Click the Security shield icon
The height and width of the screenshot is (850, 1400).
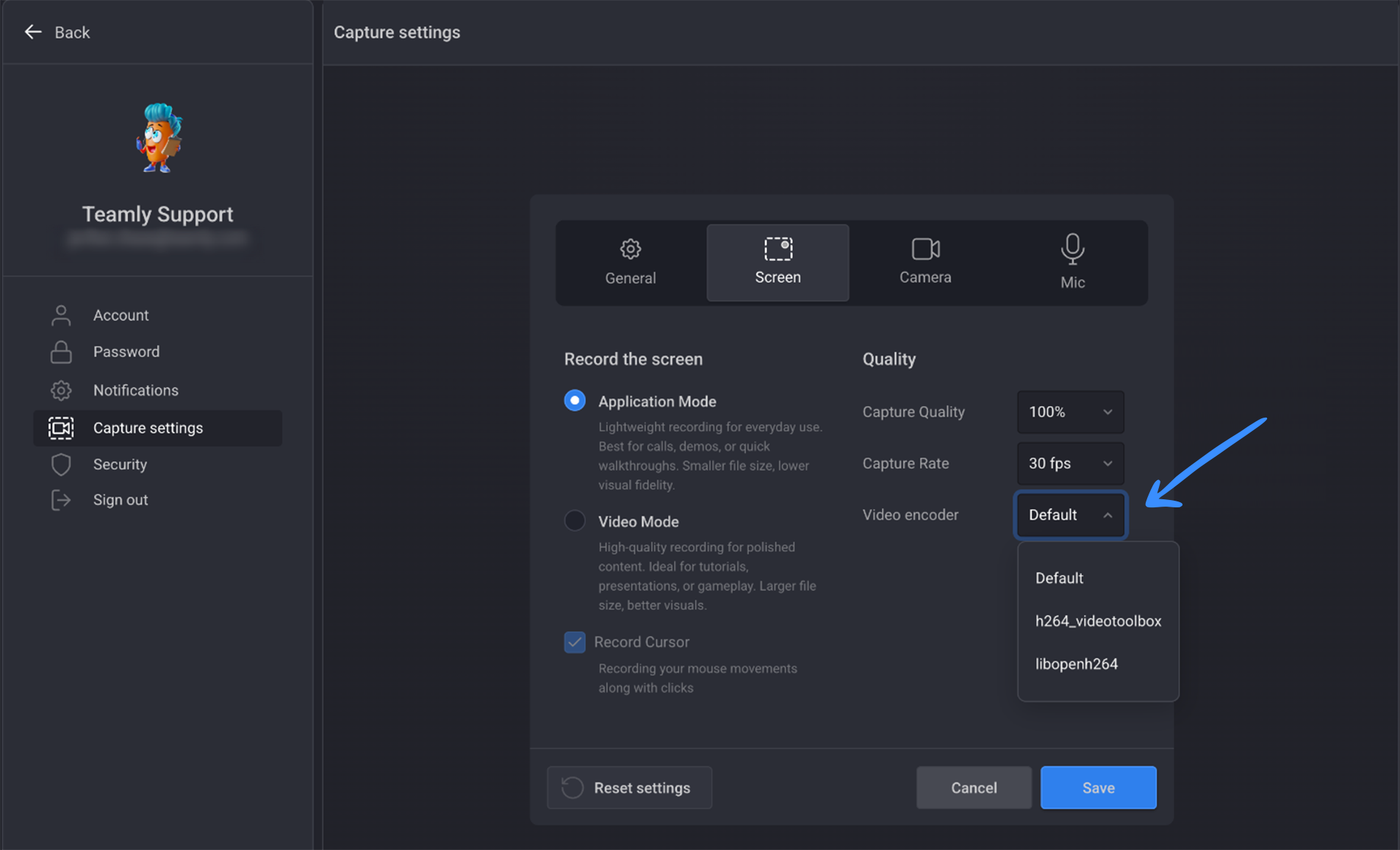[x=61, y=465]
